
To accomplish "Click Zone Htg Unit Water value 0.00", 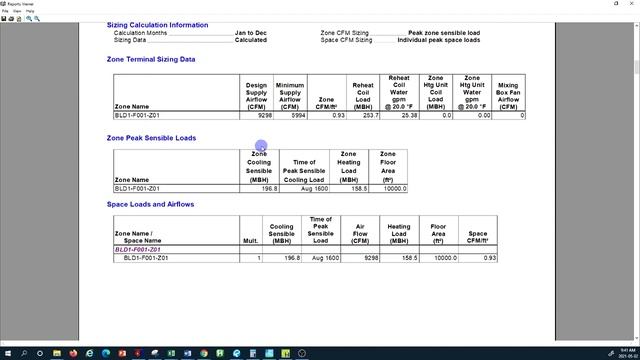I will (x=484, y=116).
